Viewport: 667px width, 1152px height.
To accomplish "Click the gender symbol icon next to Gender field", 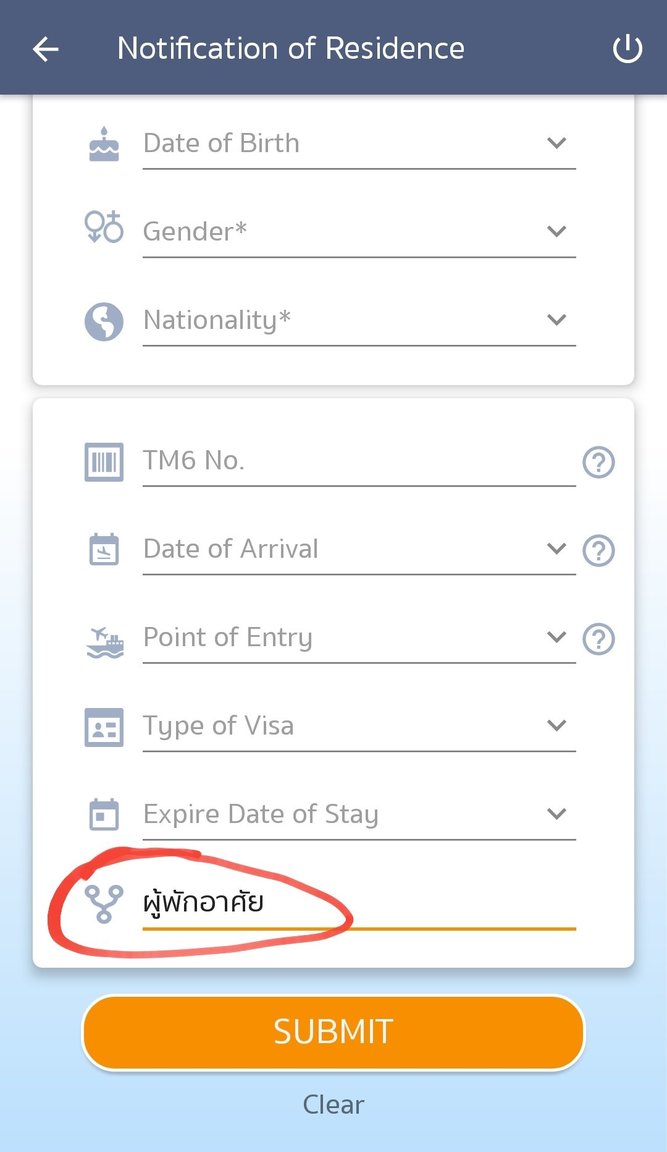I will pos(103,231).
